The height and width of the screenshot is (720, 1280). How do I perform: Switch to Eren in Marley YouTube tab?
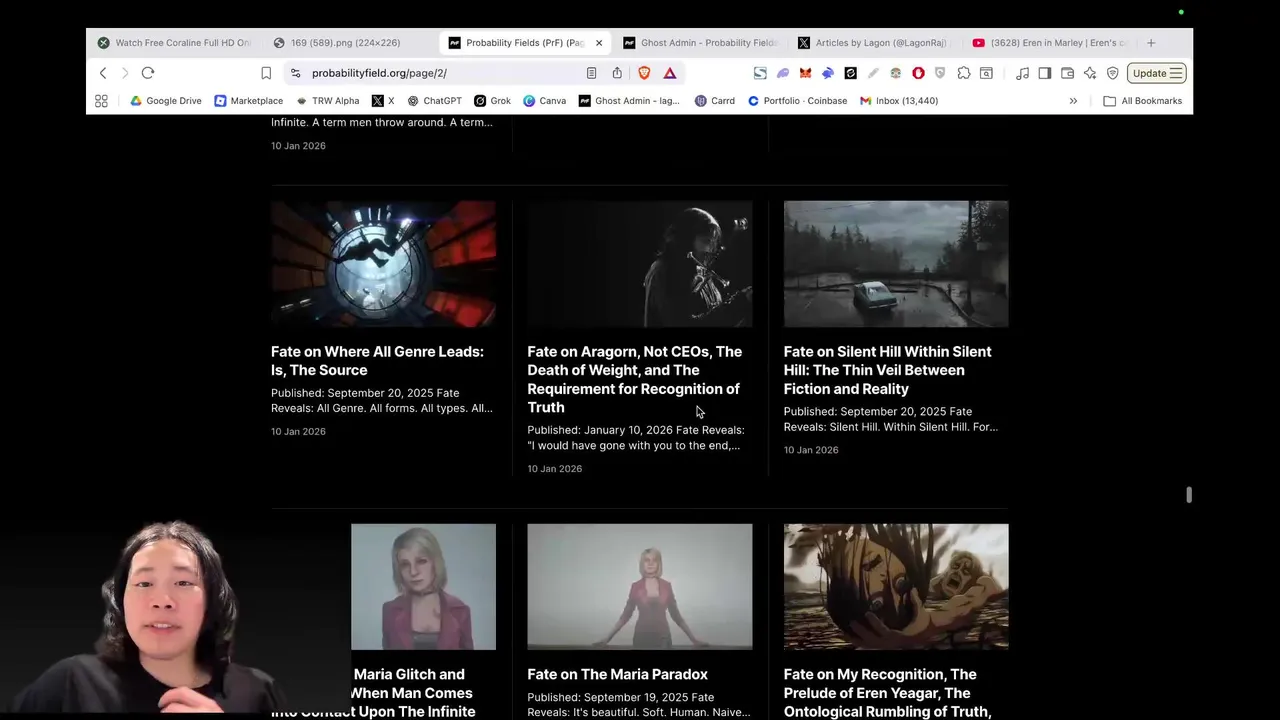[x=1050, y=43]
